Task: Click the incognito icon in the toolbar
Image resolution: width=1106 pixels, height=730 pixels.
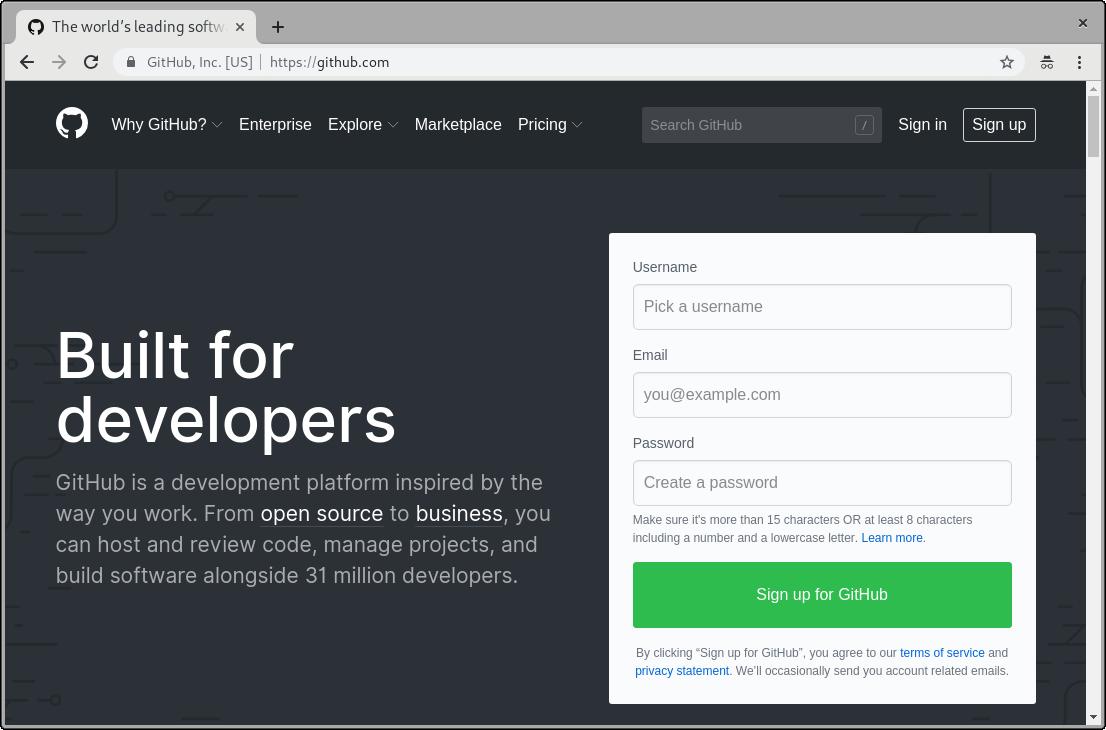Action: point(1047,62)
